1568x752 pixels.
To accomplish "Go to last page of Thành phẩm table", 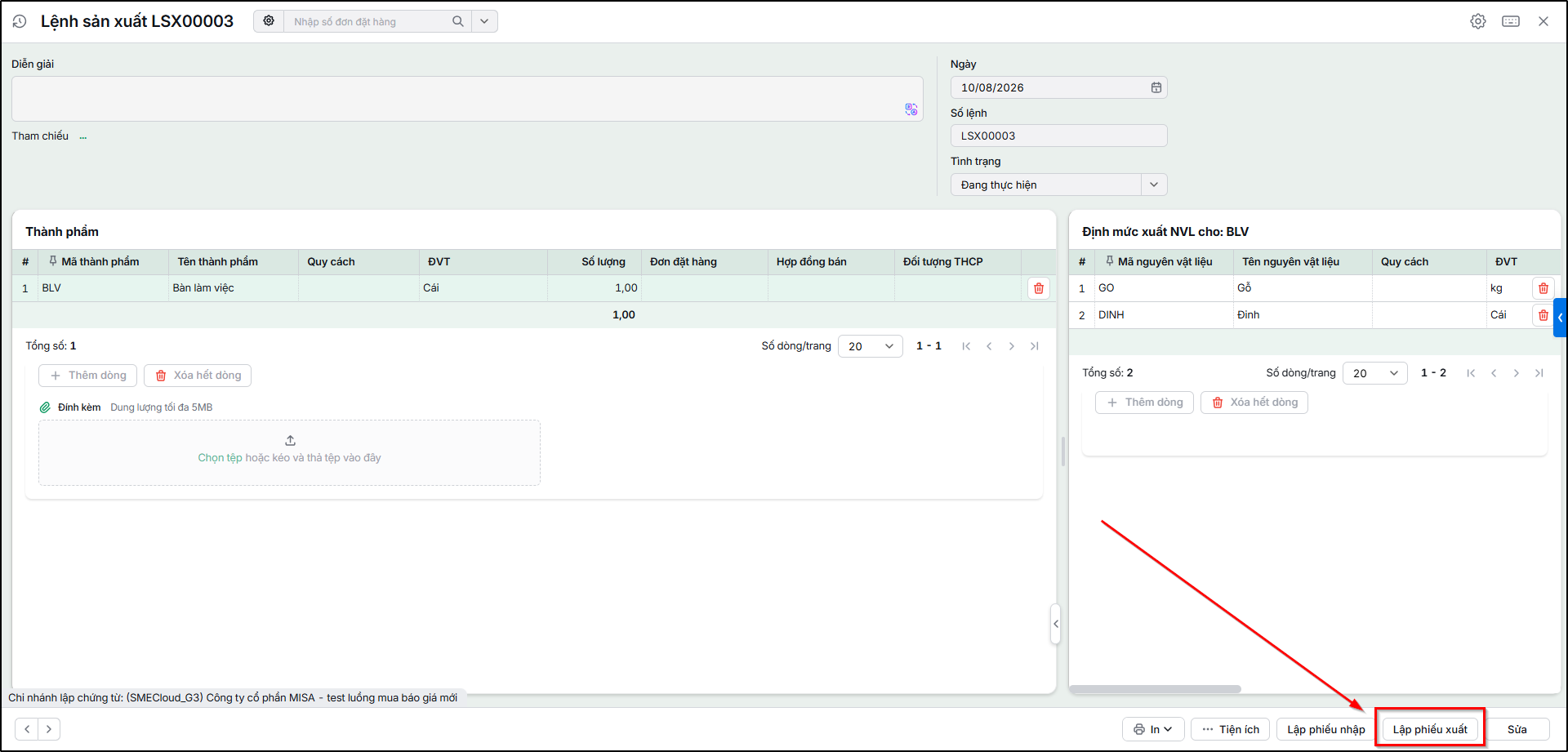I will click(x=1035, y=346).
